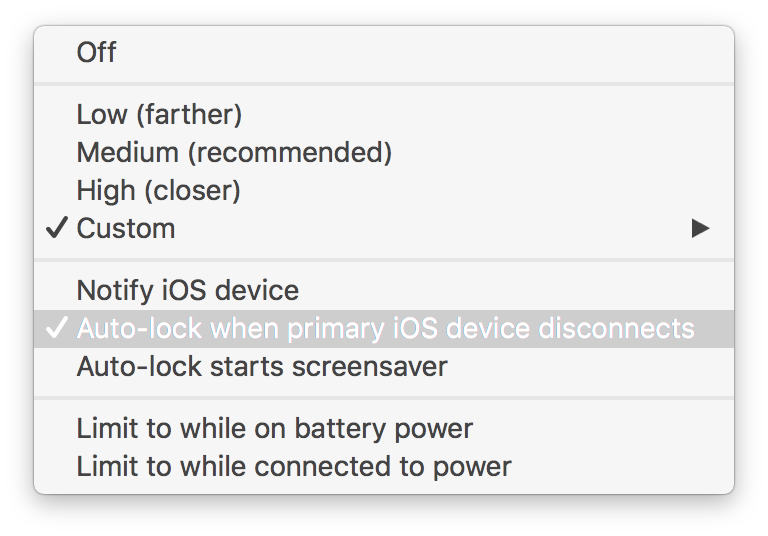Click the empty check space beside Off
This screenshot has height=536, width=768.
pyautogui.click(x=57, y=53)
